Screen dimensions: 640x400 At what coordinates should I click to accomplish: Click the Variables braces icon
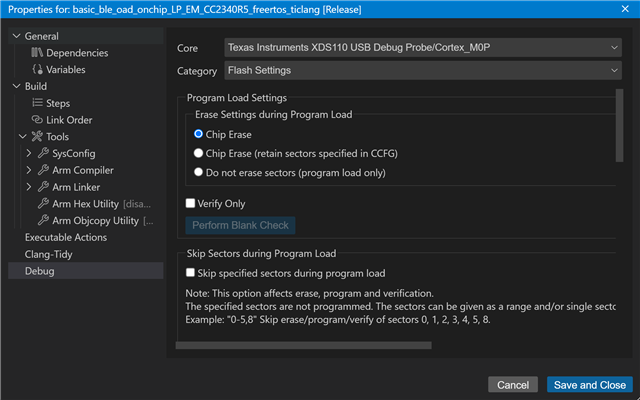38,70
